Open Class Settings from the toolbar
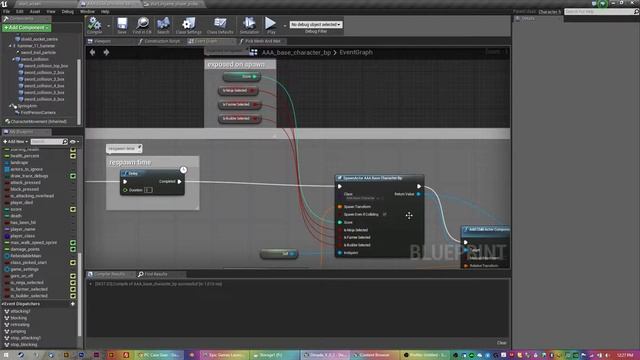This screenshot has width=640, height=360. 188,25
